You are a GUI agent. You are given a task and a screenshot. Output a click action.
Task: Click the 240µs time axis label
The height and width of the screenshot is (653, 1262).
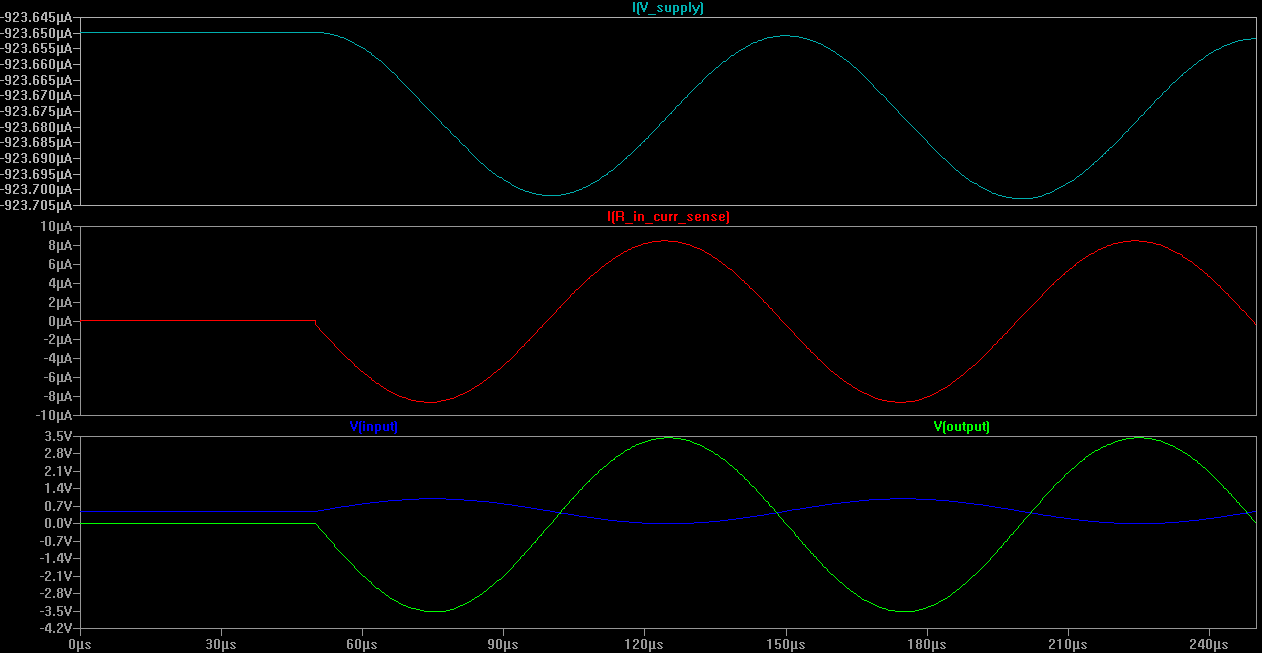click(x=1210, y=644)
